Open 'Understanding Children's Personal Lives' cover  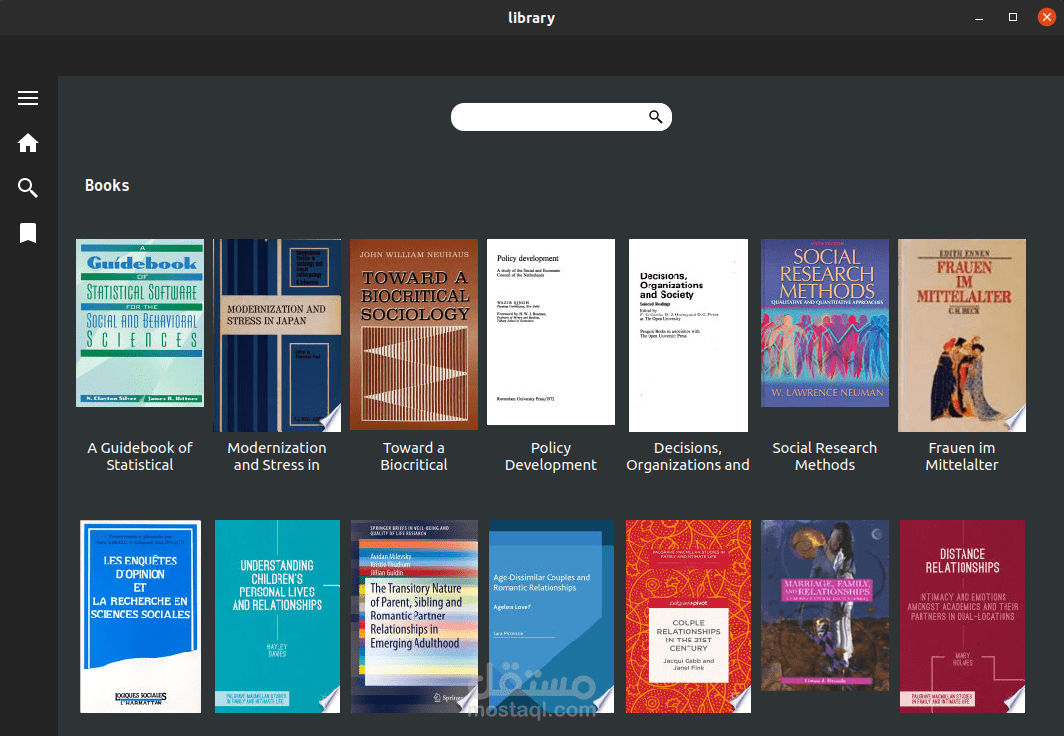click(278, 617)
